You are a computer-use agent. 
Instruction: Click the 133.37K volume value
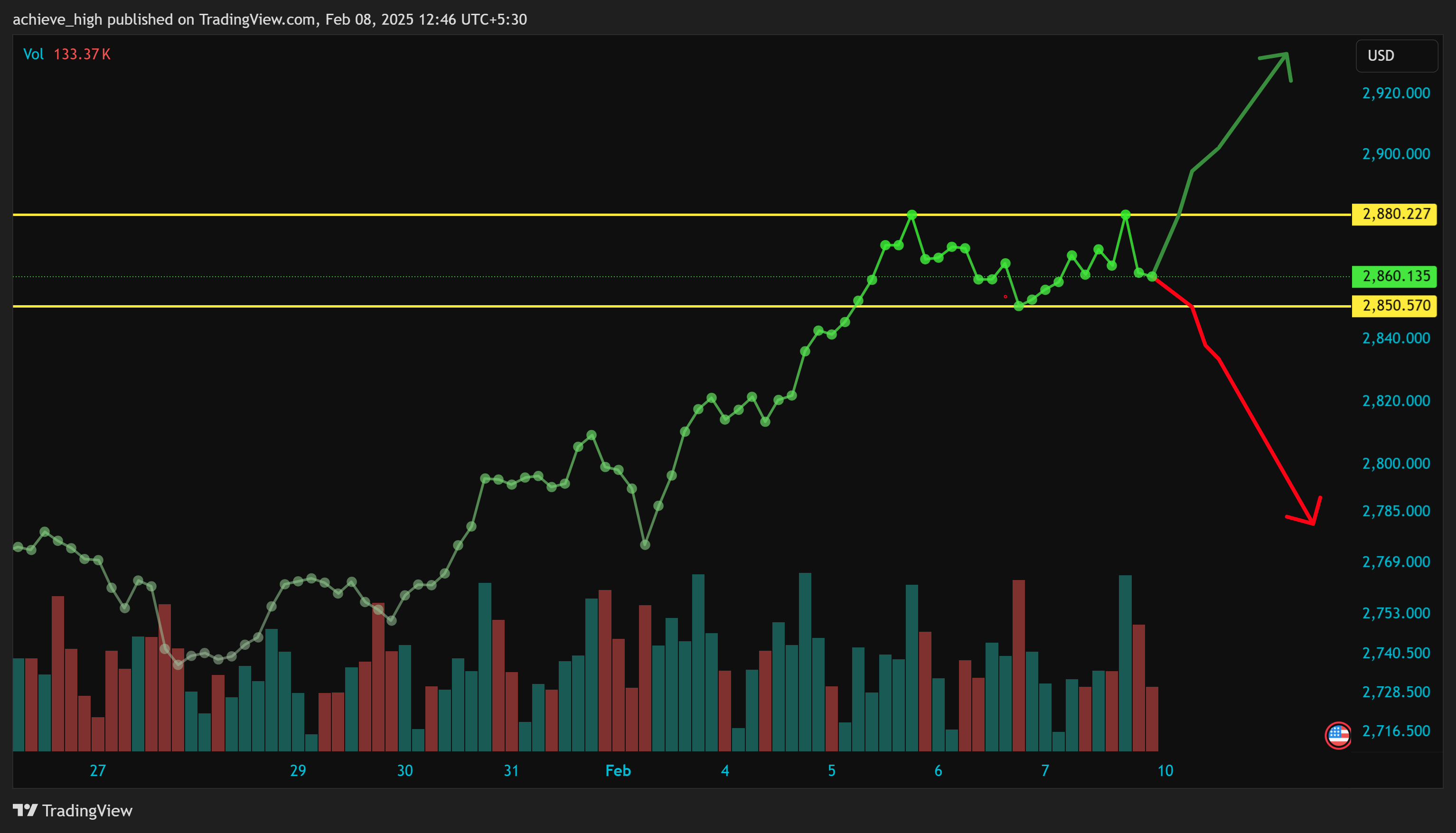coord(82,55)
